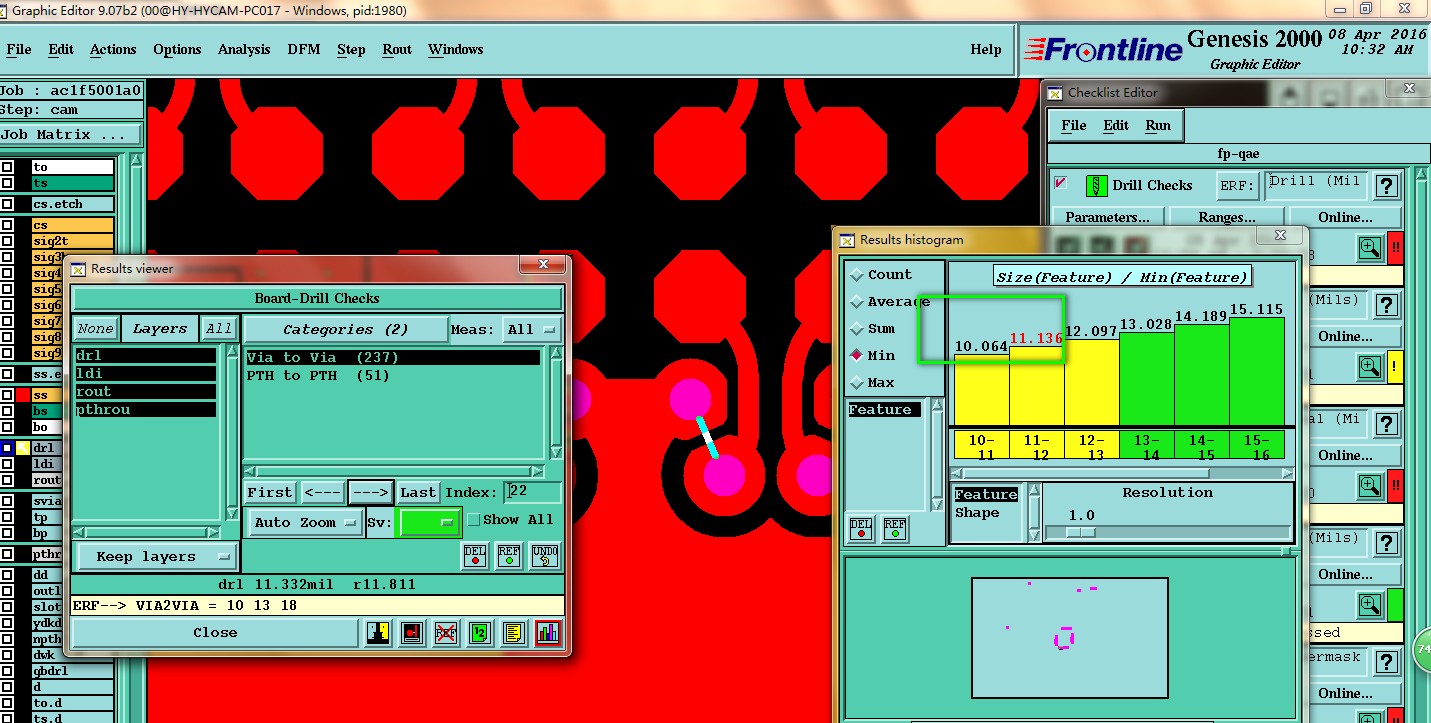Toggle the Drill Checks checkbox
Screen dimensions: 1431x723
point(1061,183)
